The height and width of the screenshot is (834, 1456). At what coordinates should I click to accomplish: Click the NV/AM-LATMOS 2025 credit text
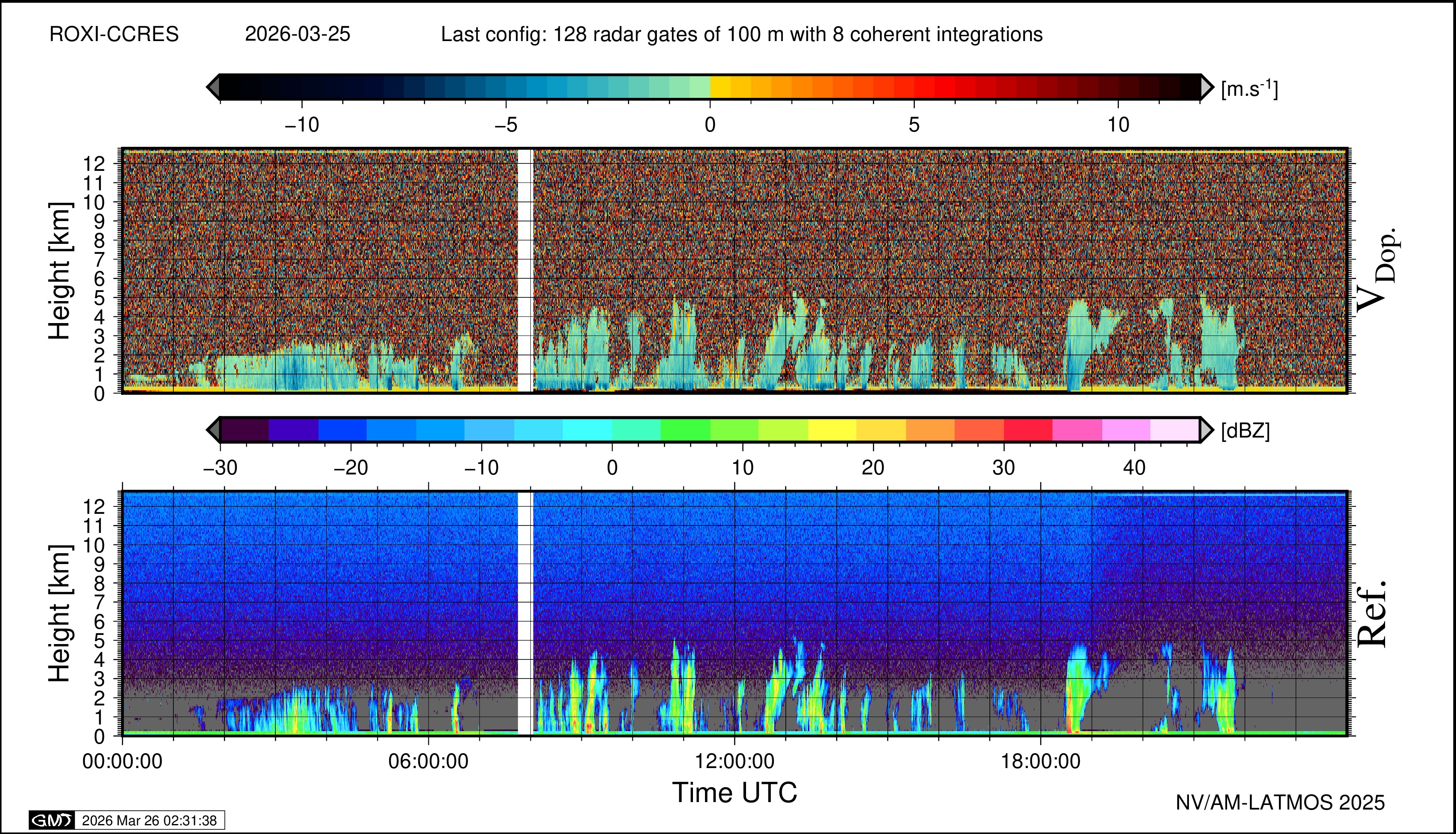pos(1280,802)
